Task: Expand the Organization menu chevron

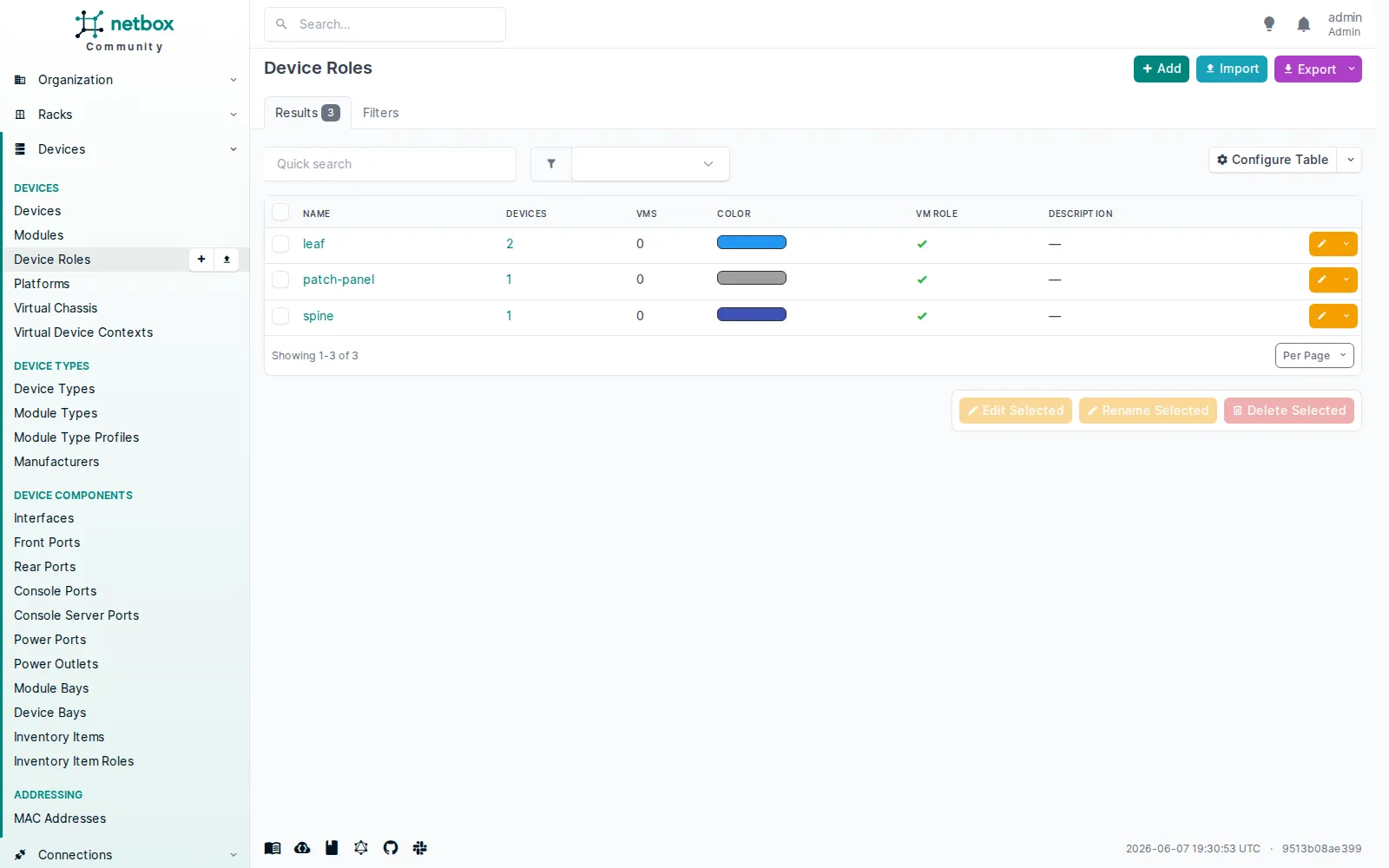Action: (234, 80)
